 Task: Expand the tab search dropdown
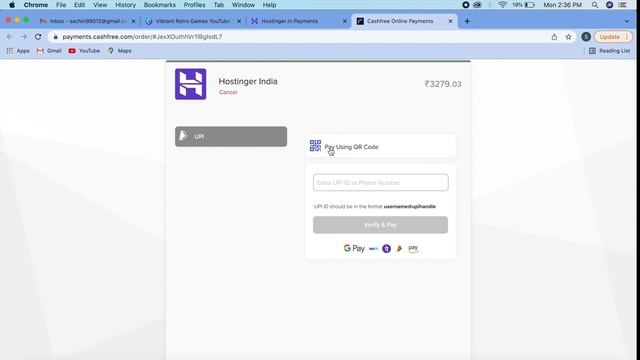[627, 21]
